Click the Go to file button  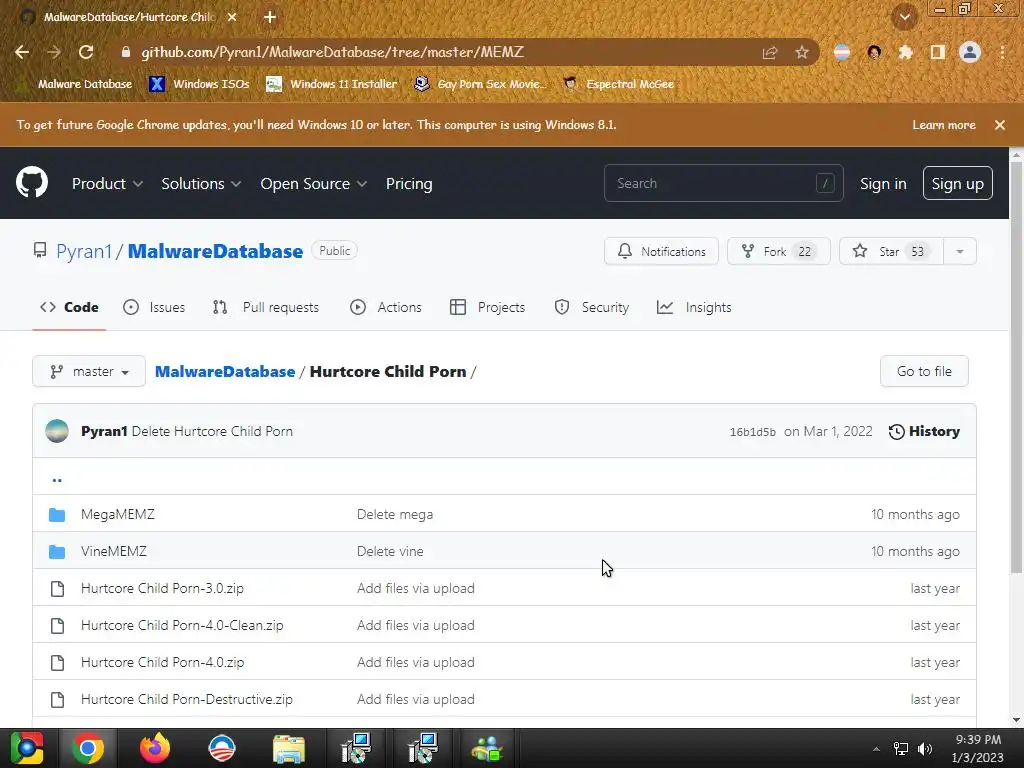[x=924, y=372]
